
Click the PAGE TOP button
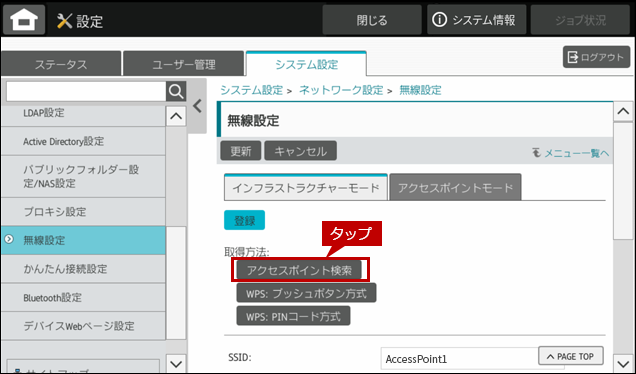(x=571, y=356)
